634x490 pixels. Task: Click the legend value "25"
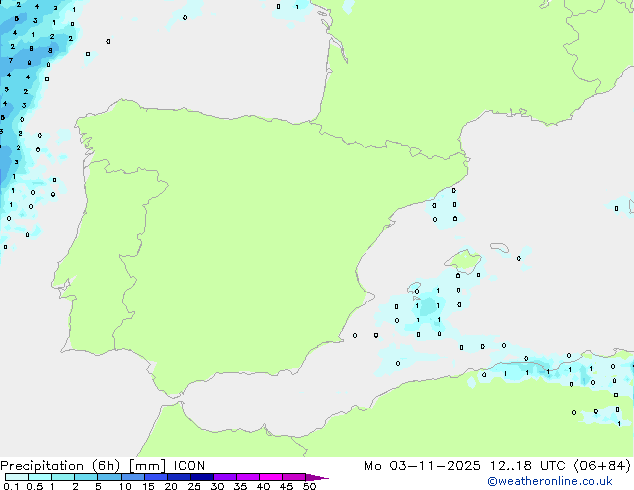(x=194, y=486)
